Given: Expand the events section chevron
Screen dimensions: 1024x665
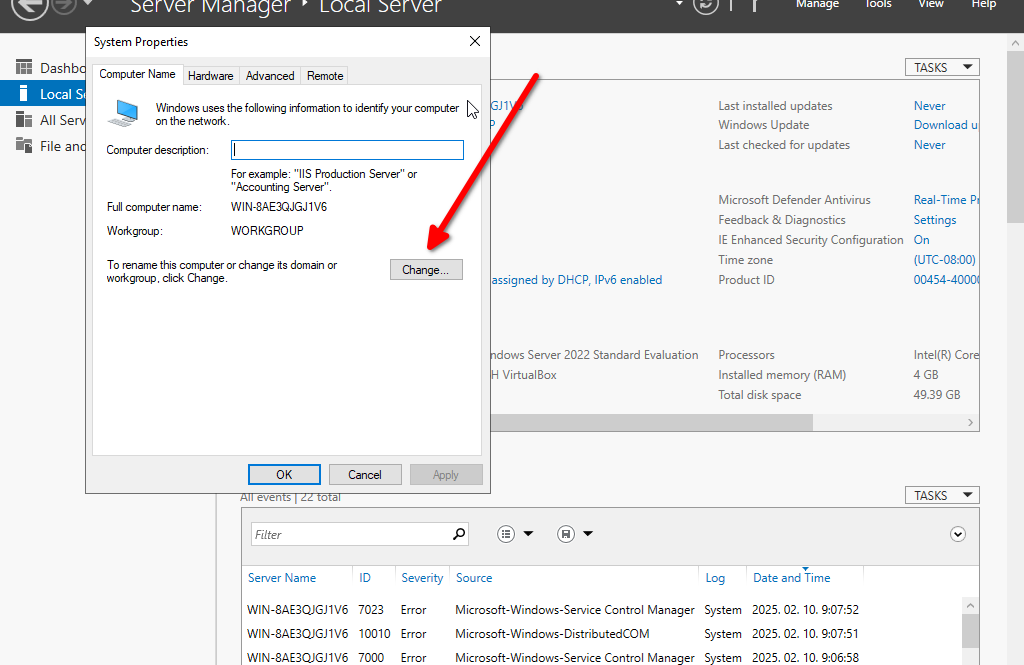Looking at the screenshot, I should coord(958,534).
